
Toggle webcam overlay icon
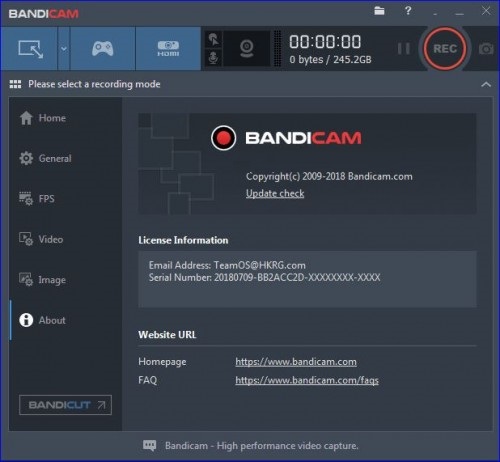[247, 49]
